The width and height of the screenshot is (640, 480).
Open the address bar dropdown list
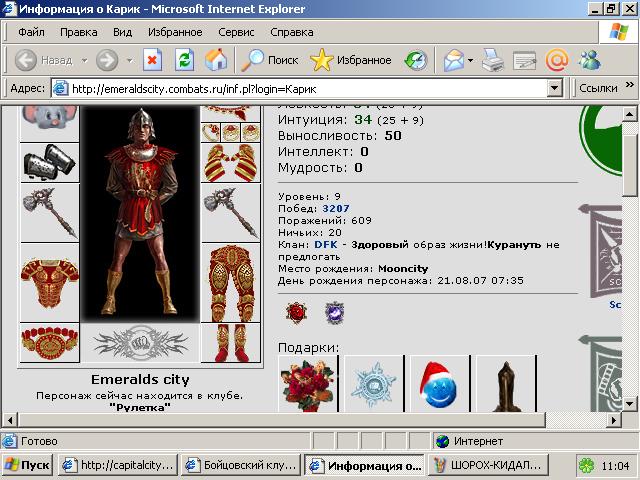[554, 88]
